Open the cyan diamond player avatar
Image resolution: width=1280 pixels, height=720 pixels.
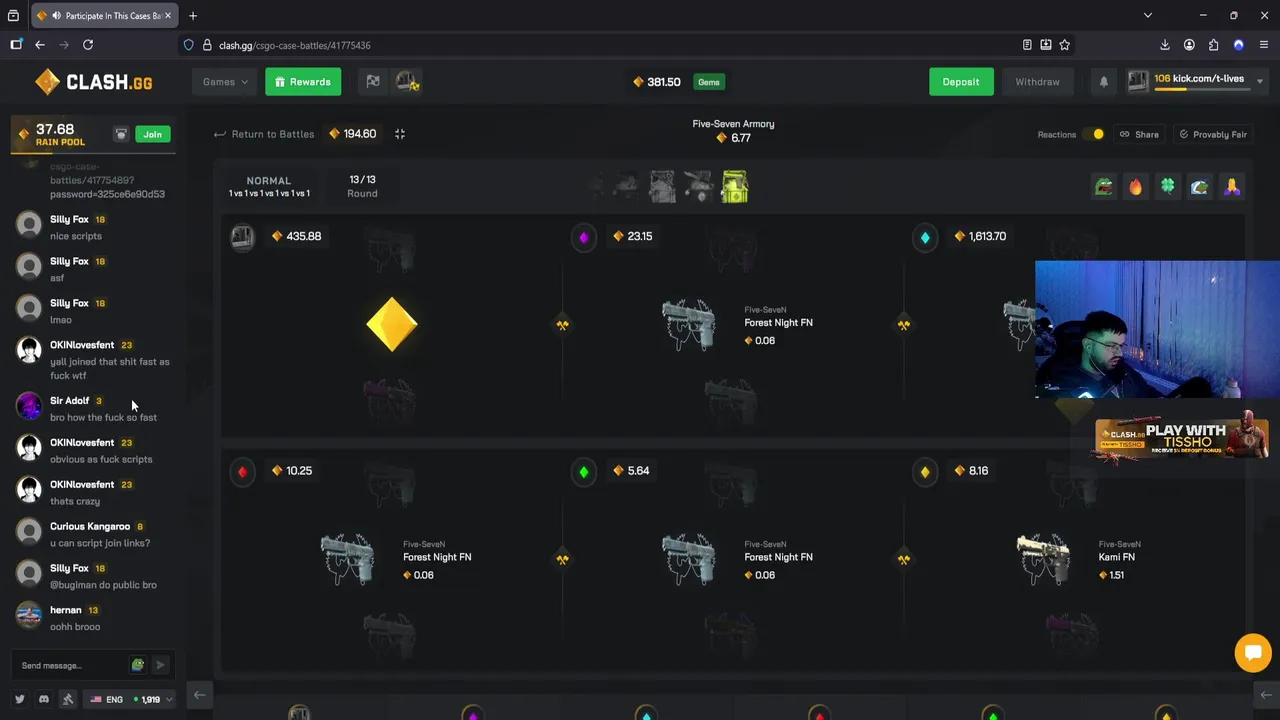pyautogui.click(x=925, y=237)
